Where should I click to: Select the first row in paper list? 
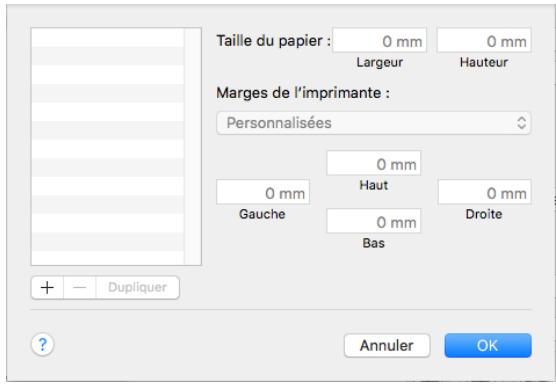(x=107, y=37)
